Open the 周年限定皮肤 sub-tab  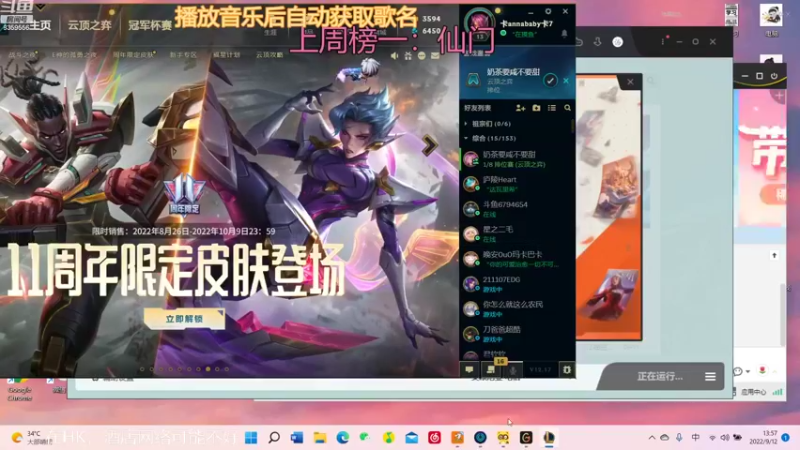click(134, 55)
